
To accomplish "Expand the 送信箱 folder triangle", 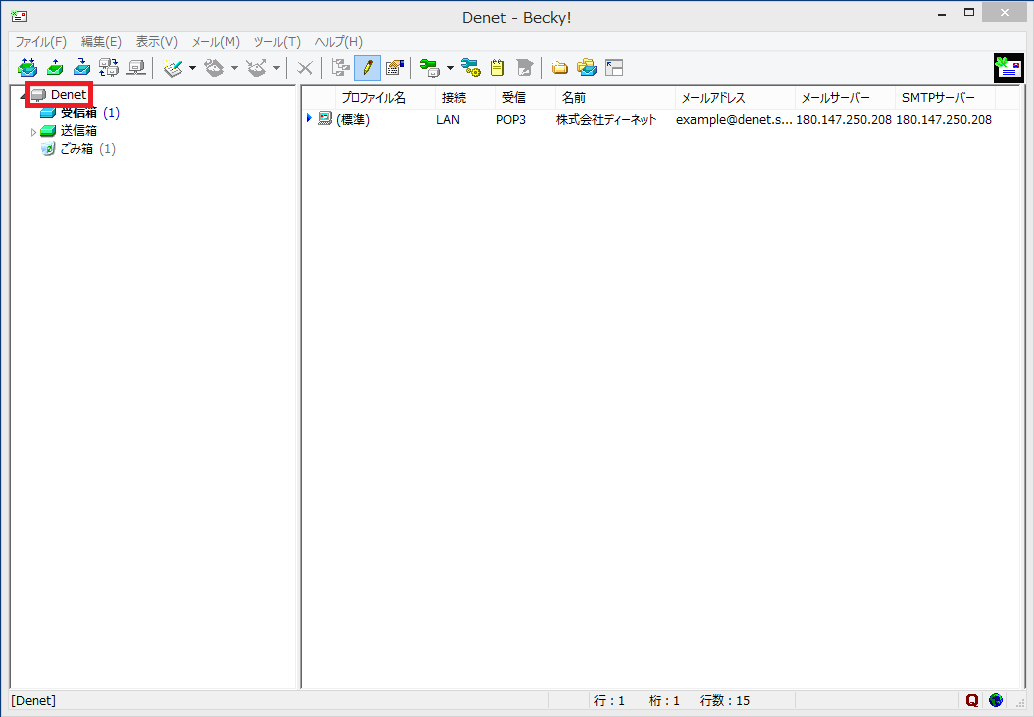I will (x=33, y=132).
